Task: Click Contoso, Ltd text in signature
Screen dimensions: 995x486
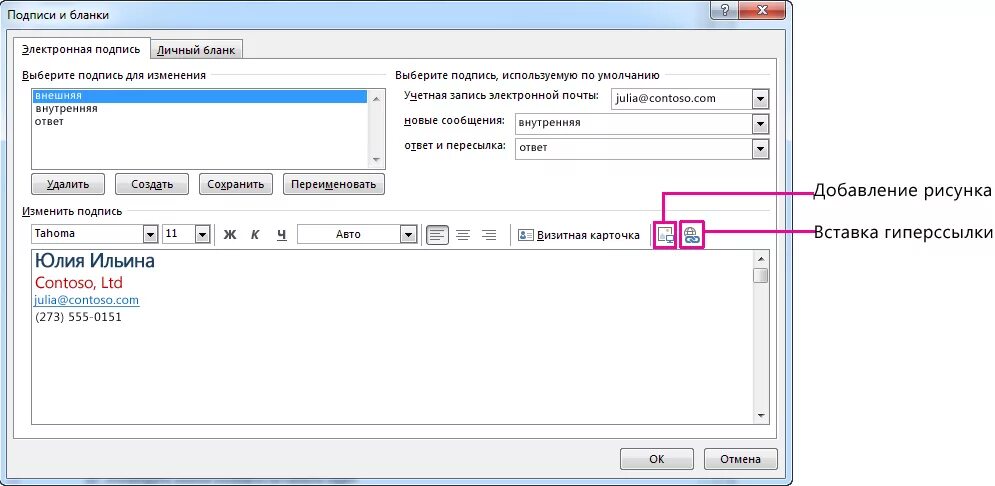Action: (x=79, y=282)
